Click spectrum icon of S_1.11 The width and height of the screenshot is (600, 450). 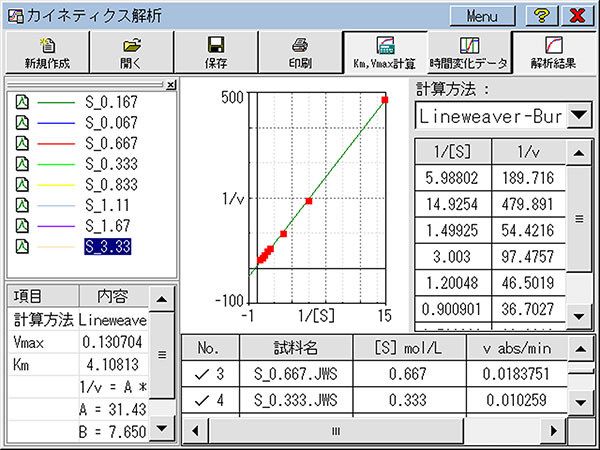pyautogui.click(x=22, y=205)
